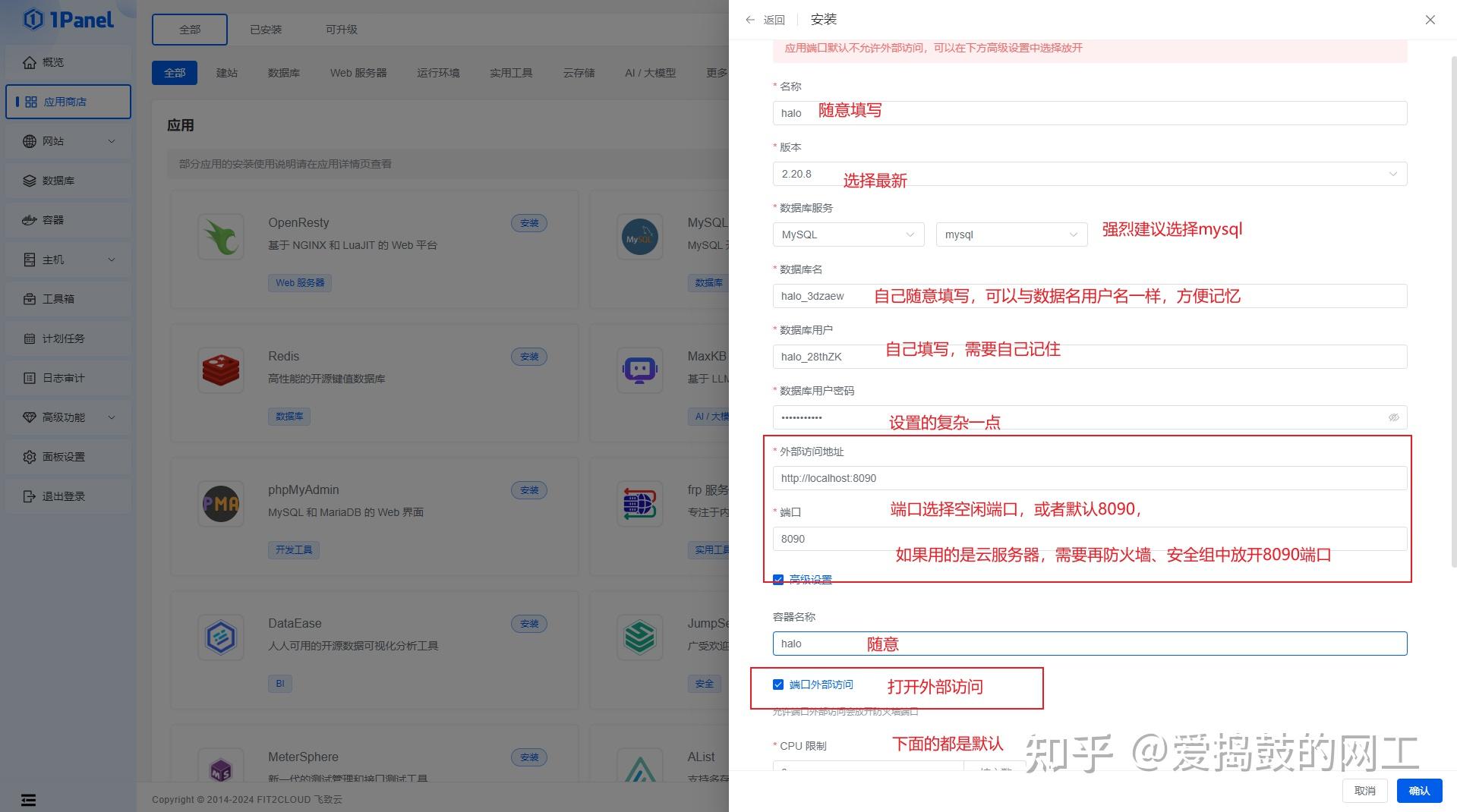Image resolution: width=1457 pixels, height=812 pixels.
Task: Filter apps by 实用工具 category
Action: pyautogui.click(x=511, y=73)
